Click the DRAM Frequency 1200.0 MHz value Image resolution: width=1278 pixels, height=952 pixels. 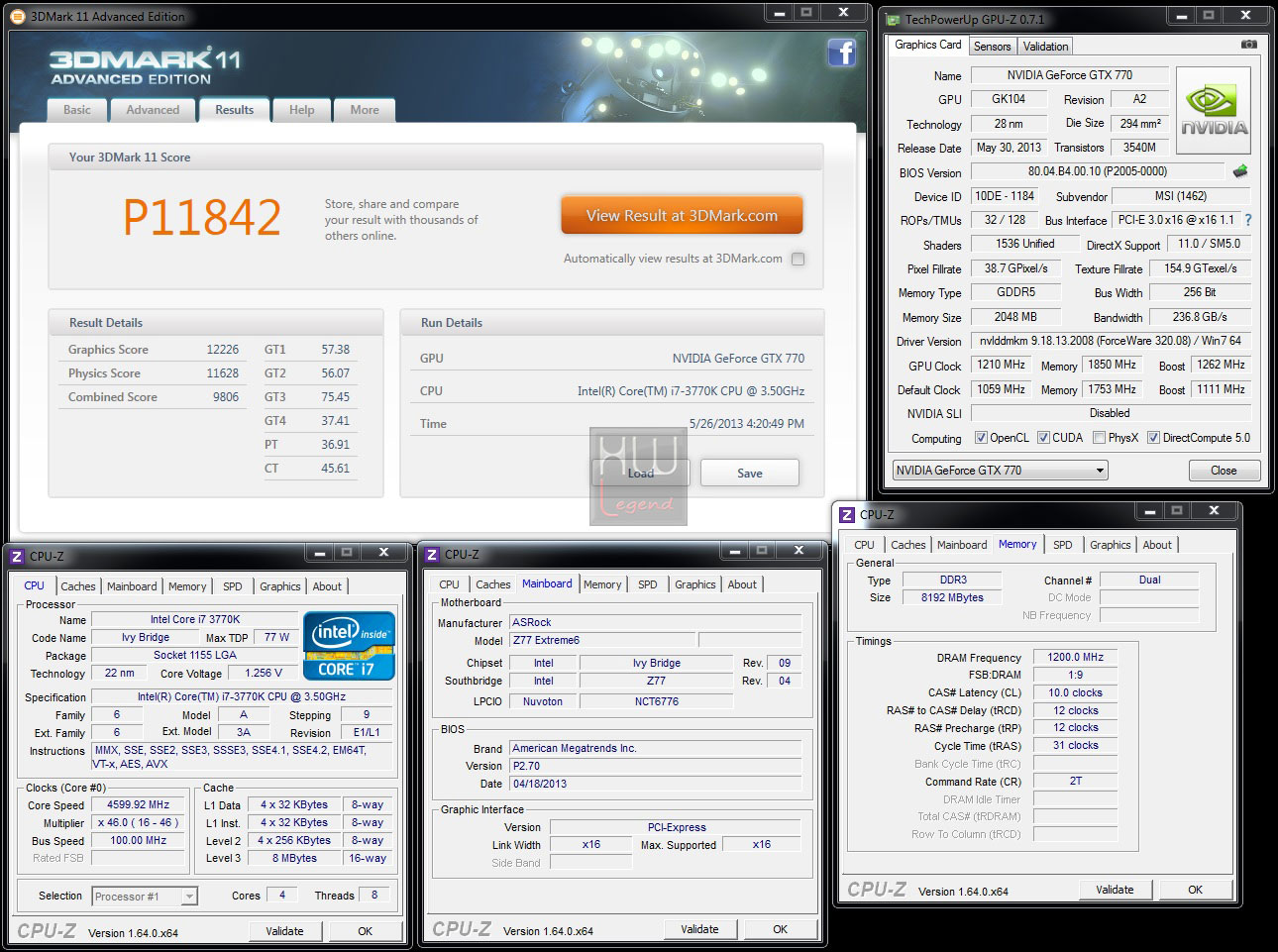tap(1075, 658)
